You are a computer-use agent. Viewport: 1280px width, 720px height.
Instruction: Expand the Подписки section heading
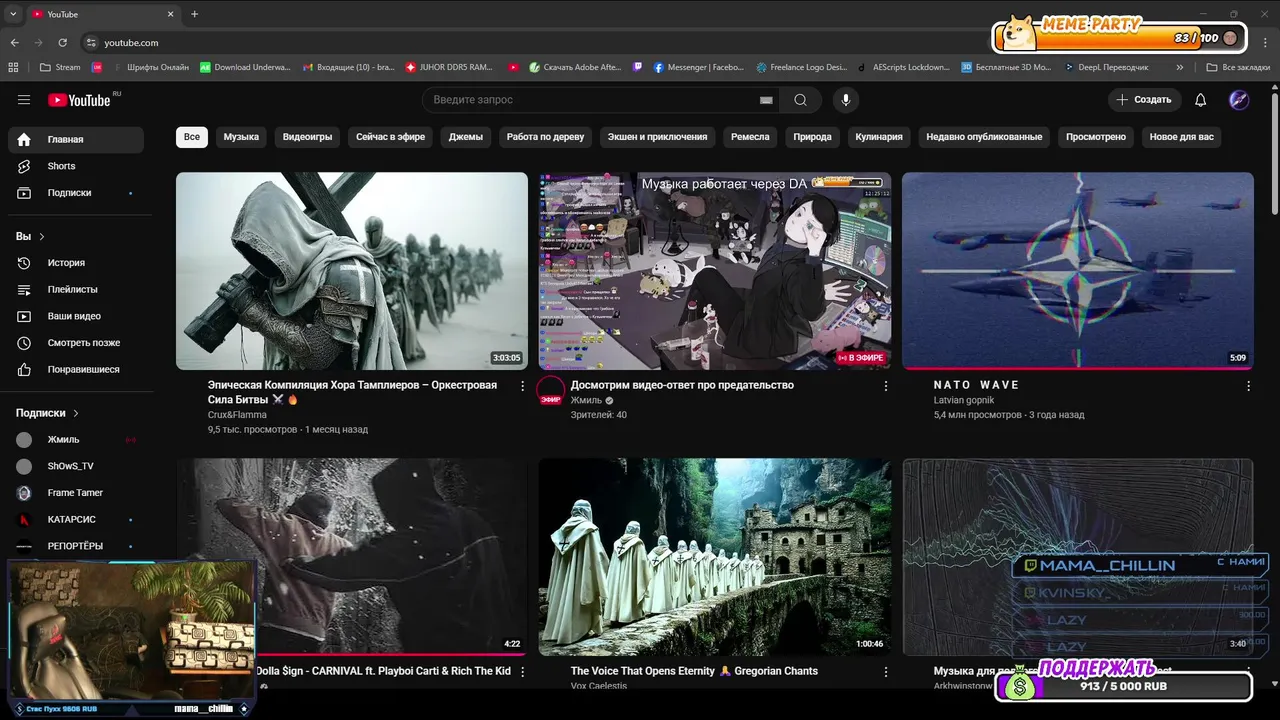[x=47, y=413]
